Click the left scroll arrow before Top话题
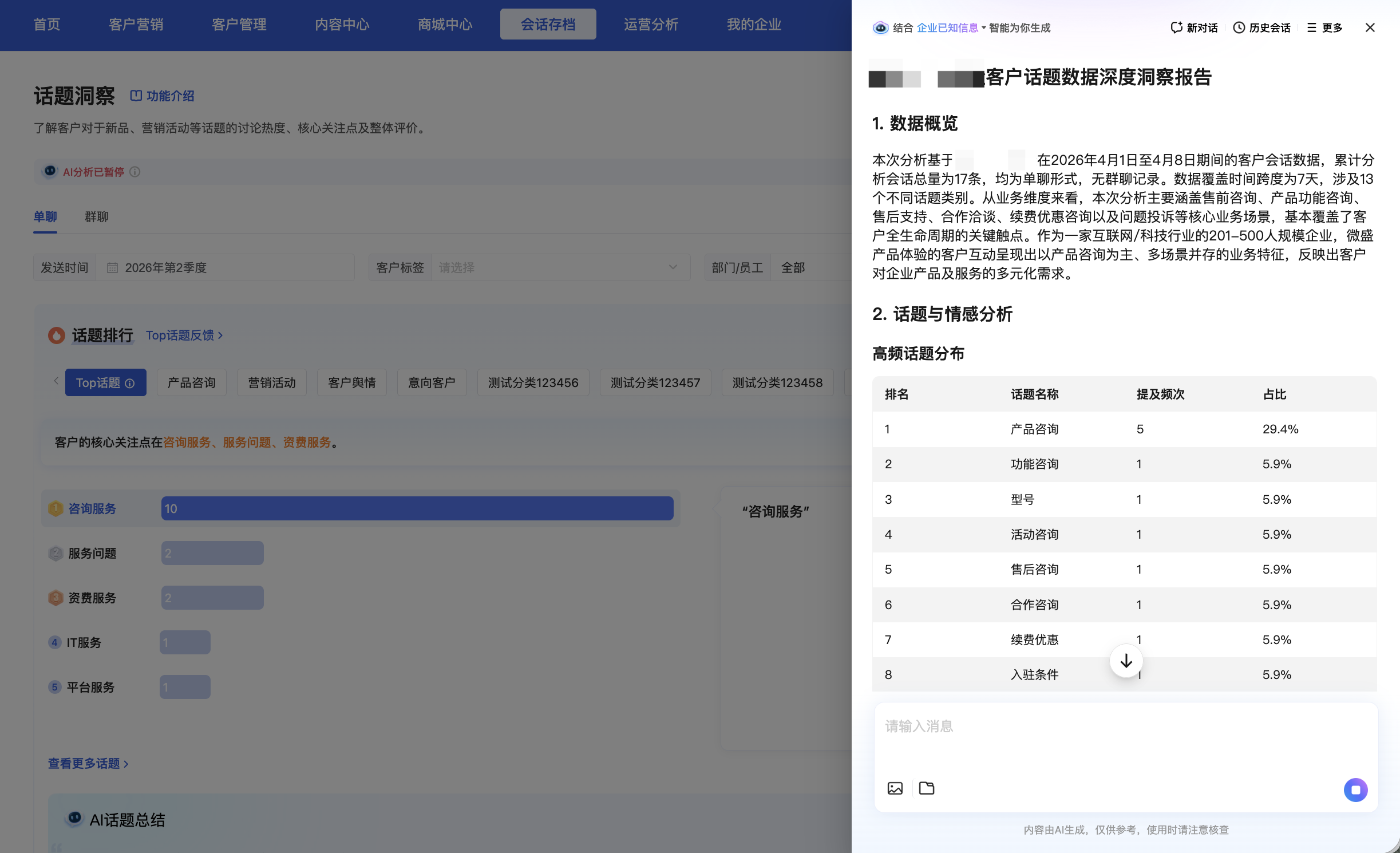This screenshot has width=1400, height=853. (56, 381)
